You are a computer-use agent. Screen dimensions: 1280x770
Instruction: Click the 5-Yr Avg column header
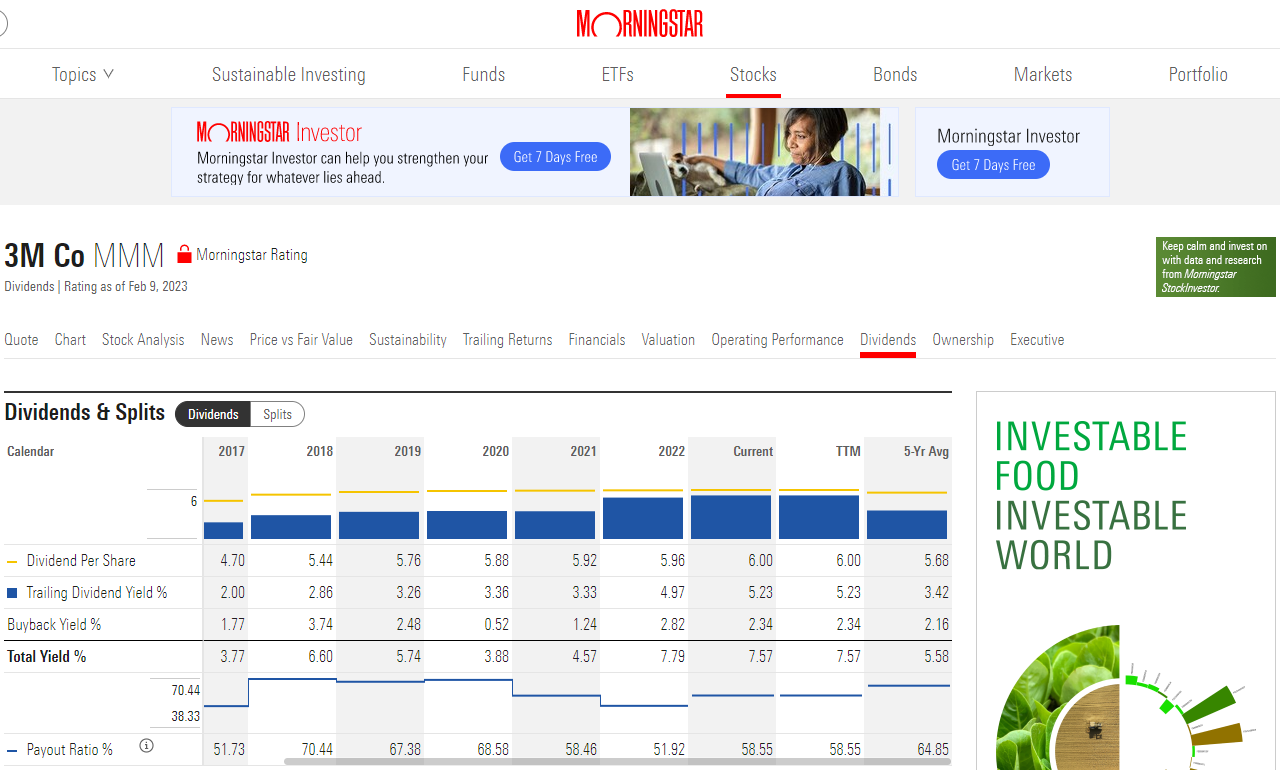tap(926, 452)
